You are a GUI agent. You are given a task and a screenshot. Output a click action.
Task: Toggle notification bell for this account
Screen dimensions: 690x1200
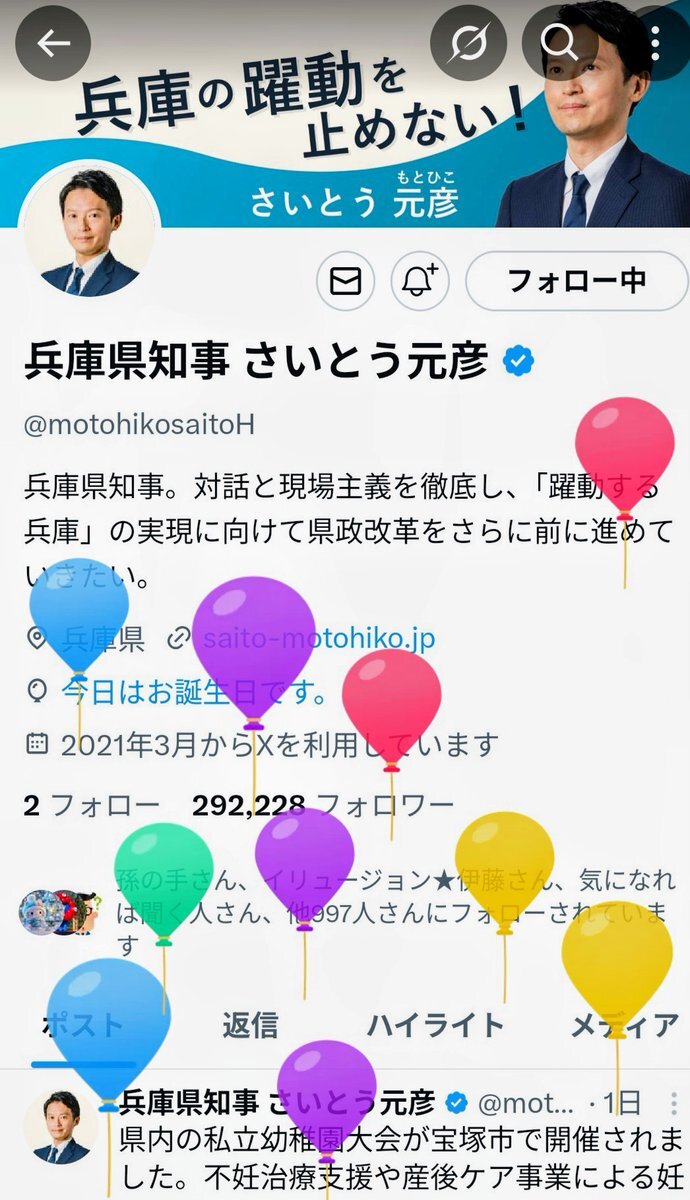coord(420,281)
